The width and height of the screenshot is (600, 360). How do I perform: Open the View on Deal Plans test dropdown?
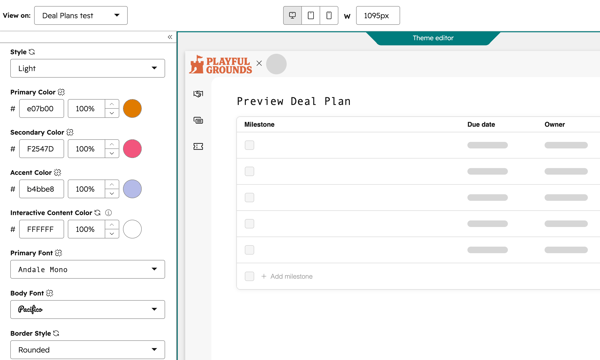click(81, 16)
